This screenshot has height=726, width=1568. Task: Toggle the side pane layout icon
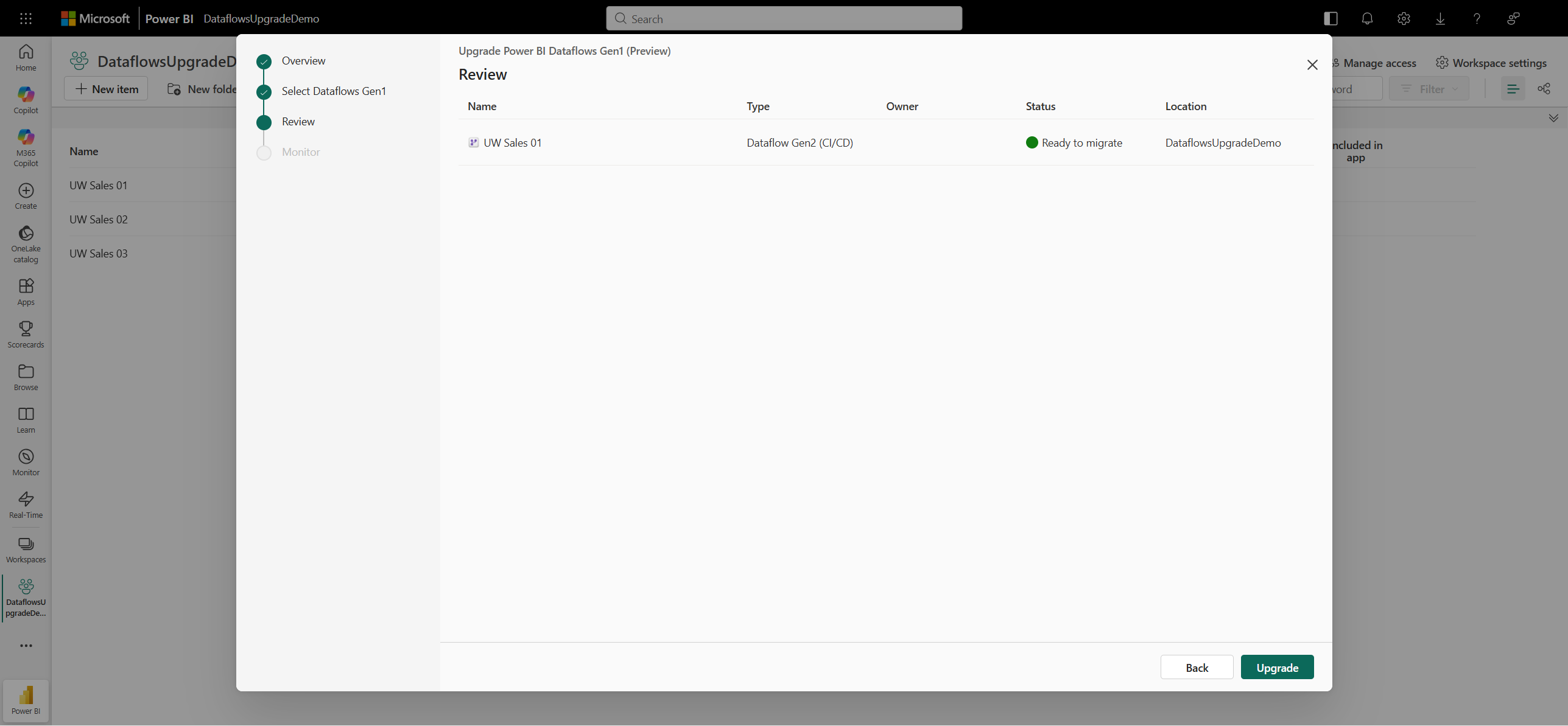click(1331, 18)
